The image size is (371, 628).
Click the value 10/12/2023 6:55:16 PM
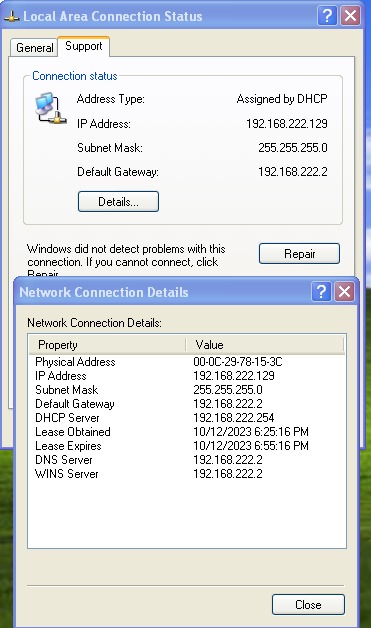coord(251,446)
